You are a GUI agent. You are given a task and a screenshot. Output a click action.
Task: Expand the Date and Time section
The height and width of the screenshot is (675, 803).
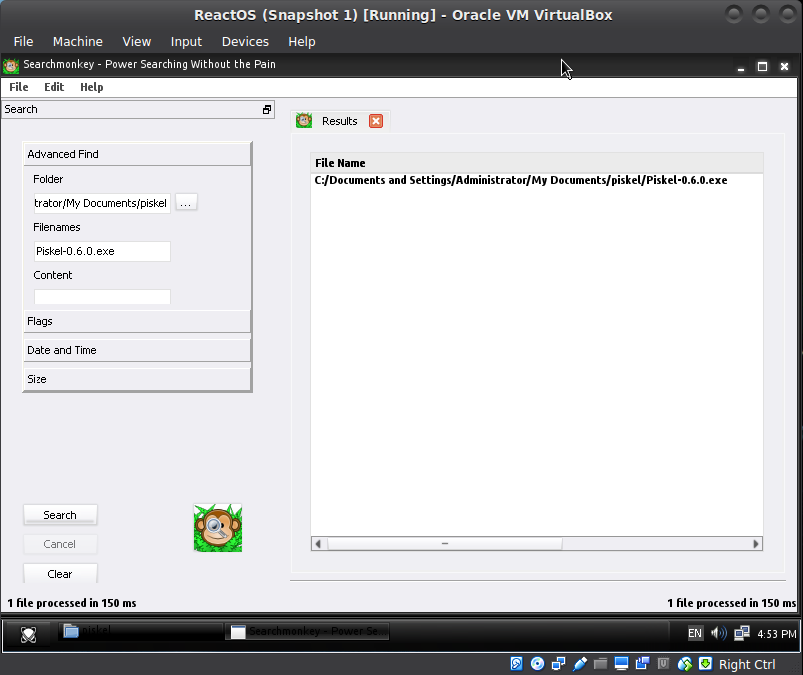point(137,350)
